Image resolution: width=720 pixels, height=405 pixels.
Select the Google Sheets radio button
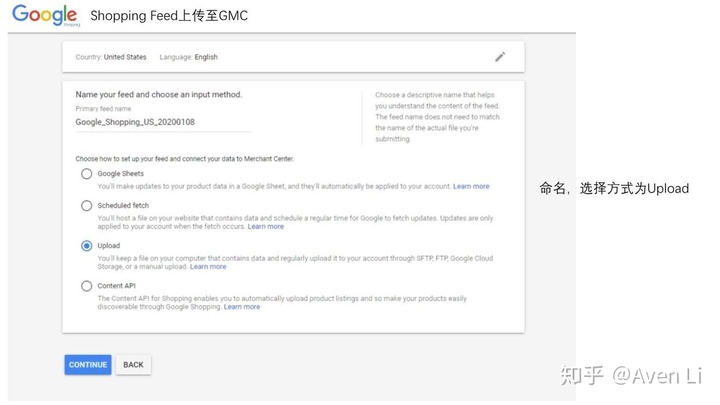tap(86, 174)
